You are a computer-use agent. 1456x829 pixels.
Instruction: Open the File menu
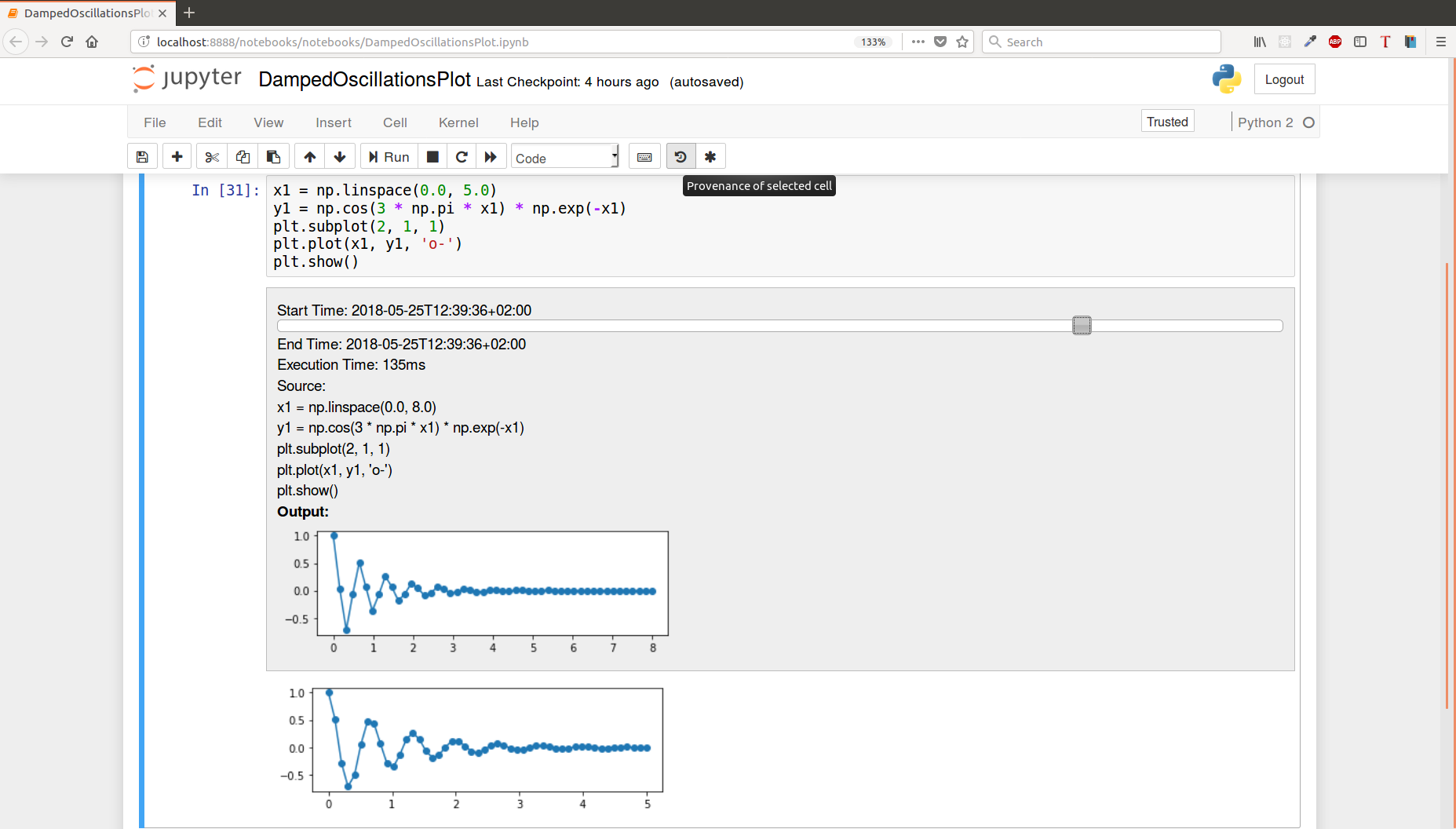(155, 122)
